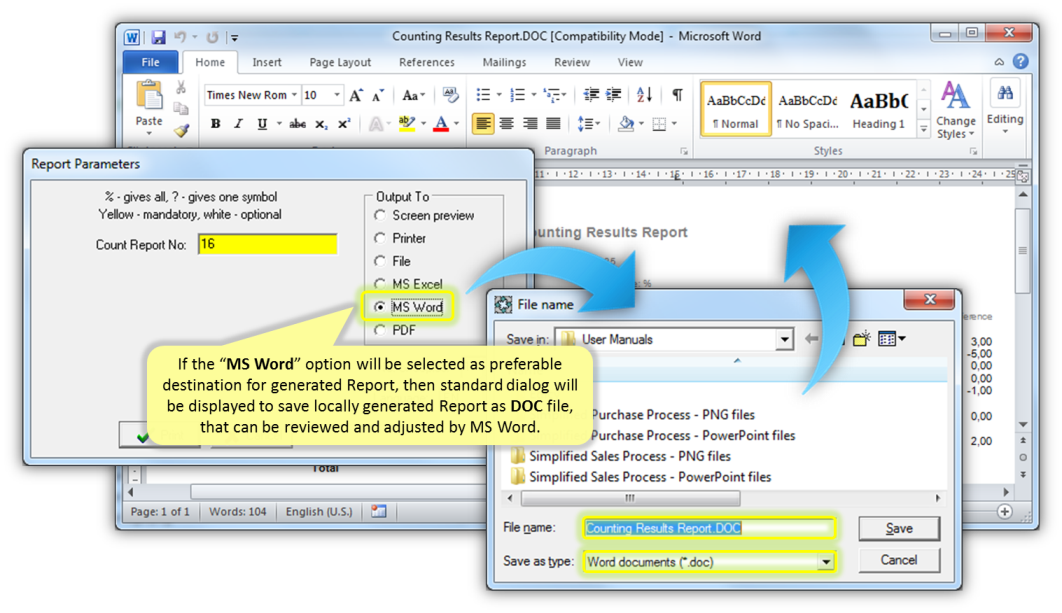Shrink font size with the small A
Viewport: 1062px width, 613px height.
379,96
